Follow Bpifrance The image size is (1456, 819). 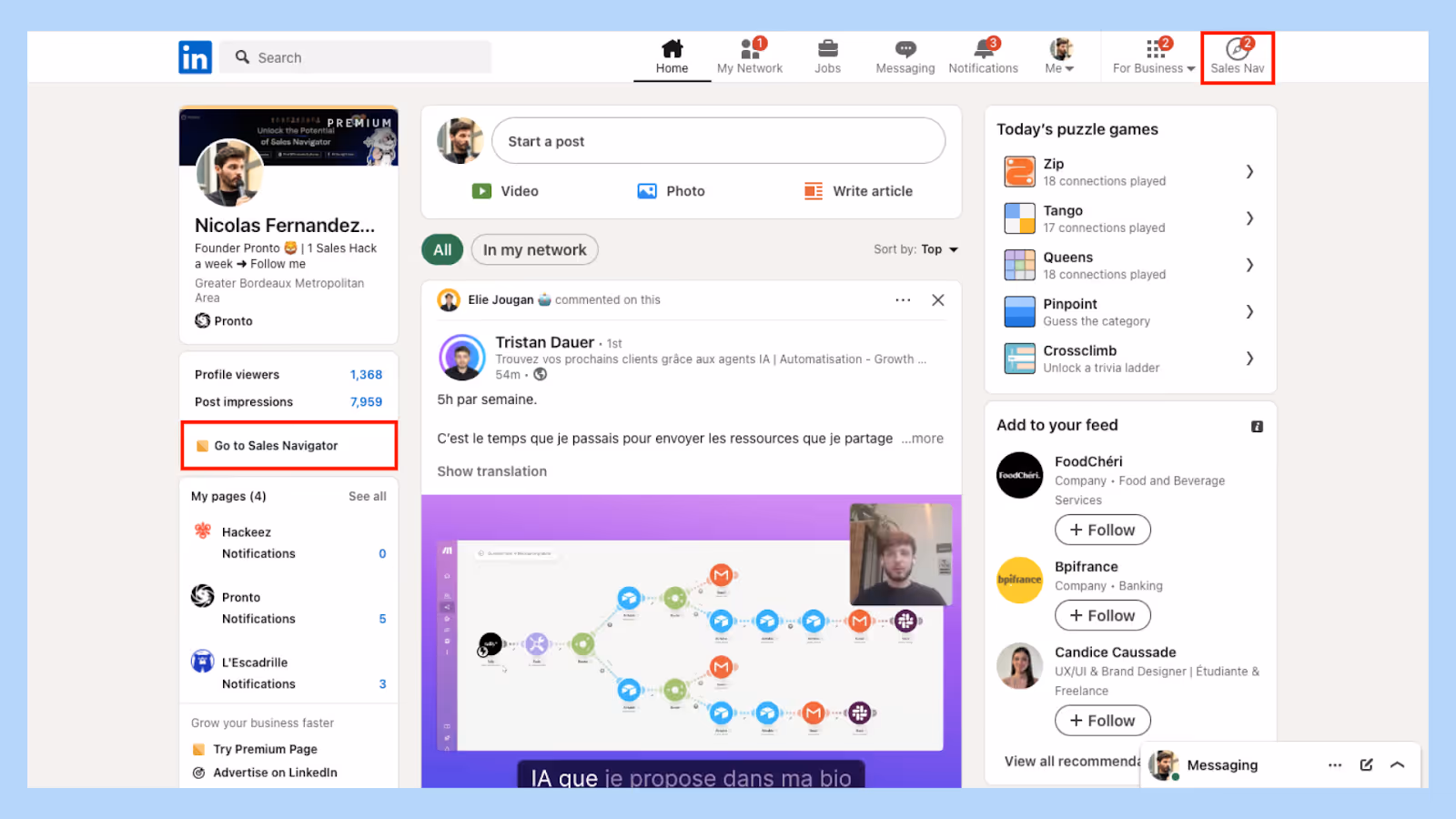(1102, 615)
